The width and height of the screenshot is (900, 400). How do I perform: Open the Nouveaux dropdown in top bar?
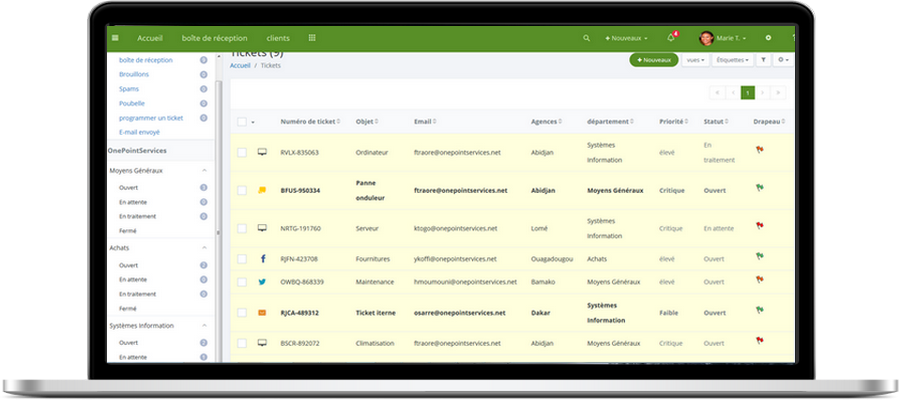pyautogui.click(x=626, y=38)
